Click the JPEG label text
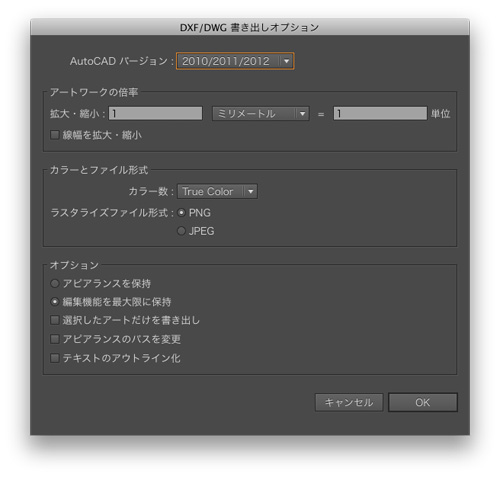 point(202,231)
